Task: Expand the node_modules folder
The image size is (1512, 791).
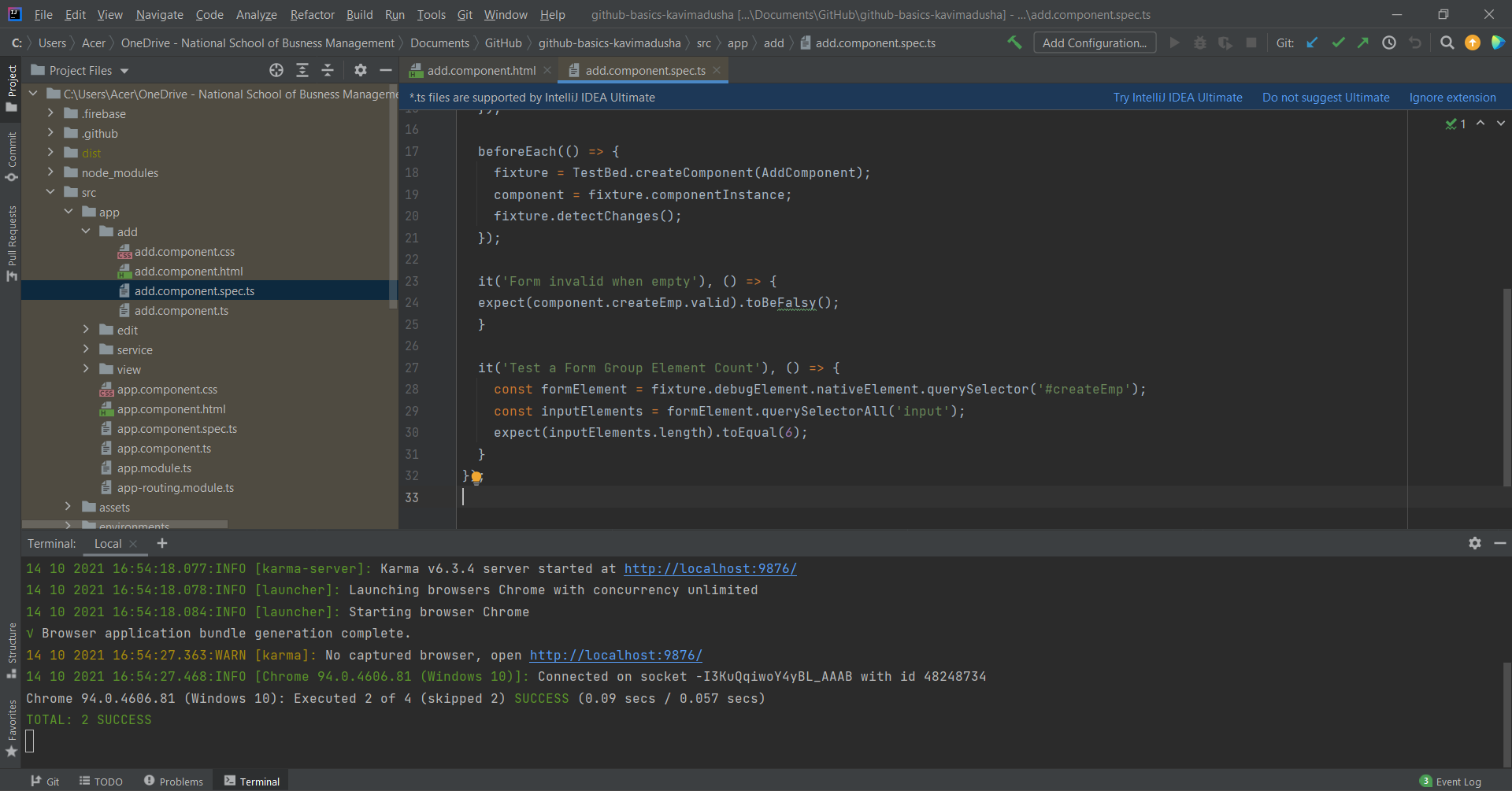Action: tap(51, 172)
